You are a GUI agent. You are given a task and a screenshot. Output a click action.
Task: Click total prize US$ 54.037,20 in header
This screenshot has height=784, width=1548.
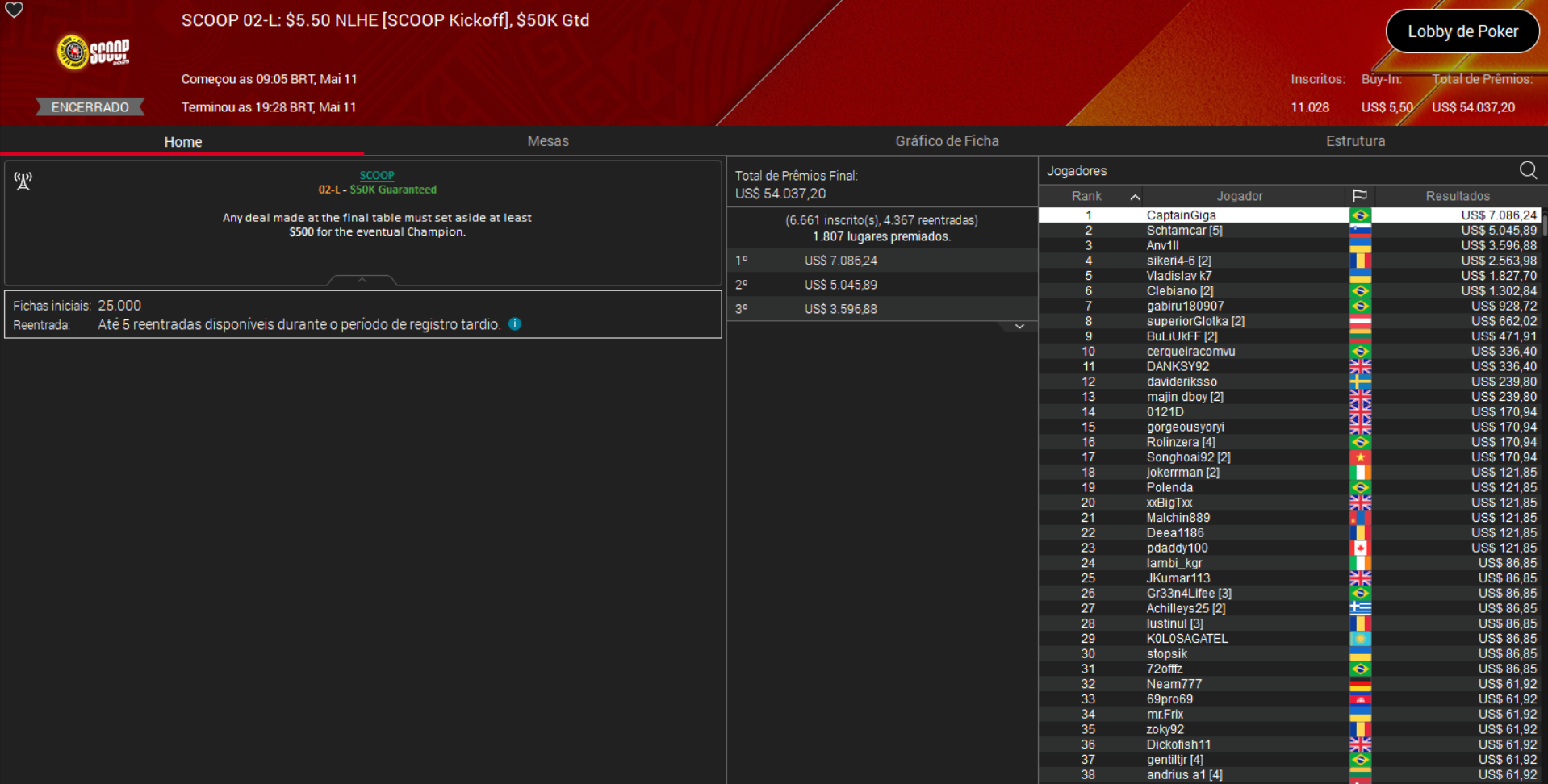pyautogui.click(x=1473, y=107)
